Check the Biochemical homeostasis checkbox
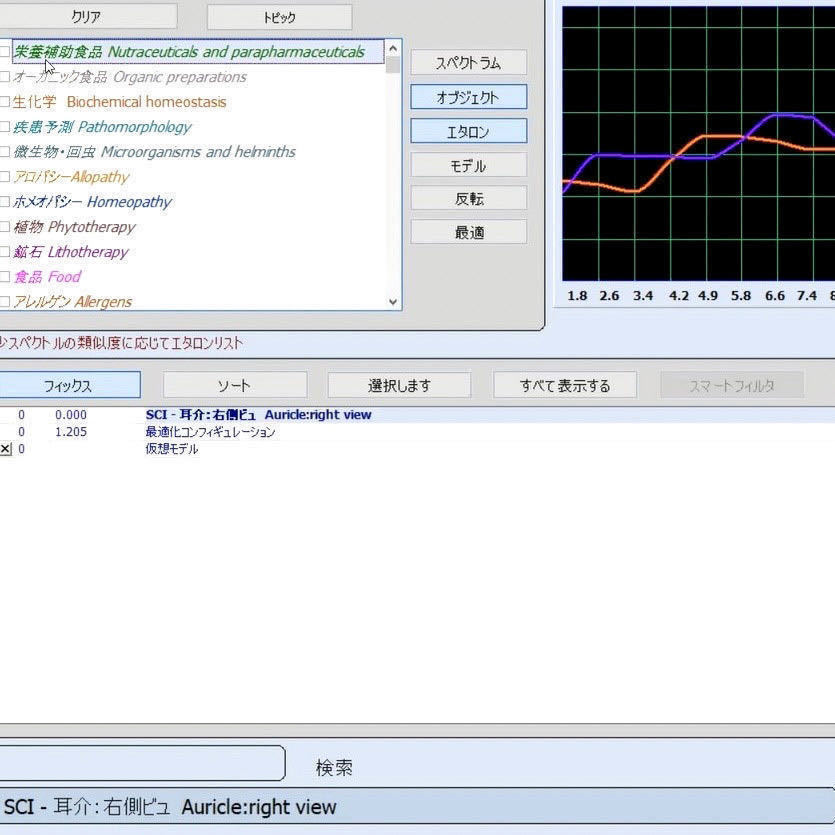835x835 pixels. click(x=4, y=101)
